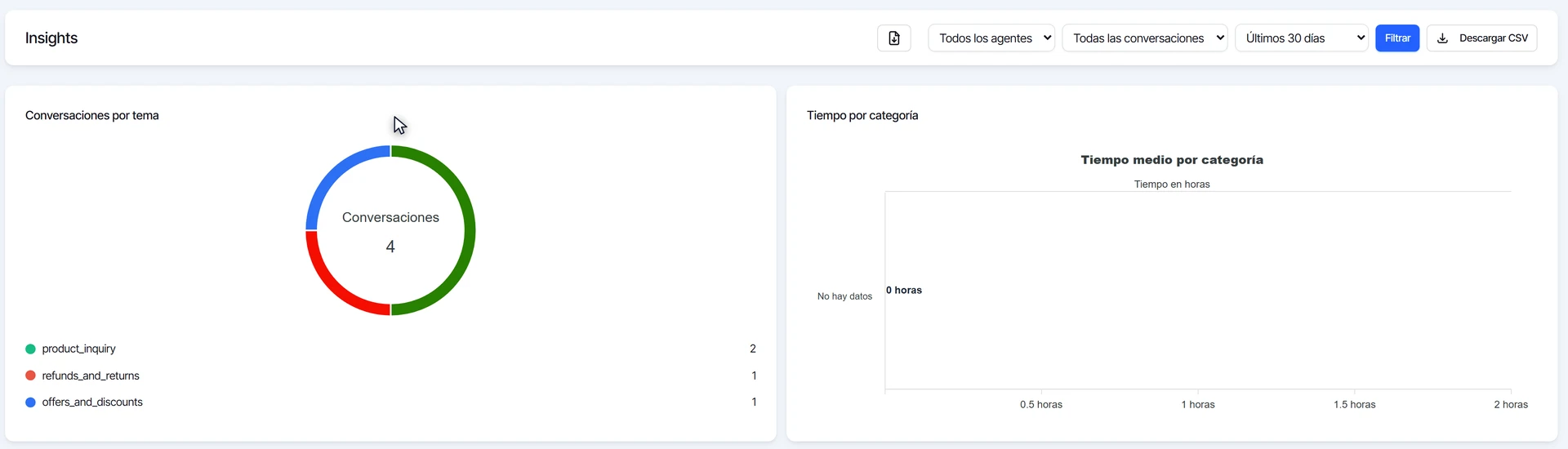Click the 0 horas data label
The image size is (1568, 449).
coord(904,290)
